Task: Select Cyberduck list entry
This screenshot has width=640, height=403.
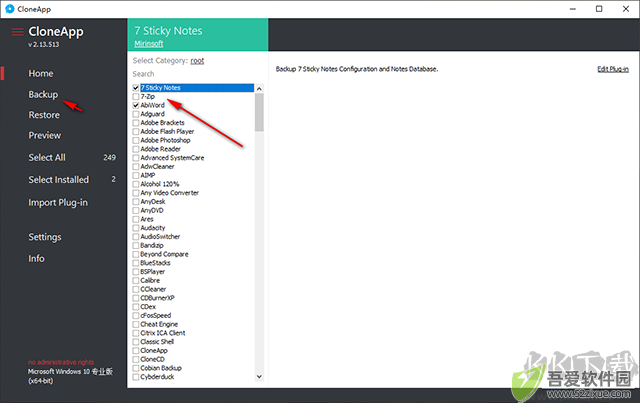Action: click(157, 377)
